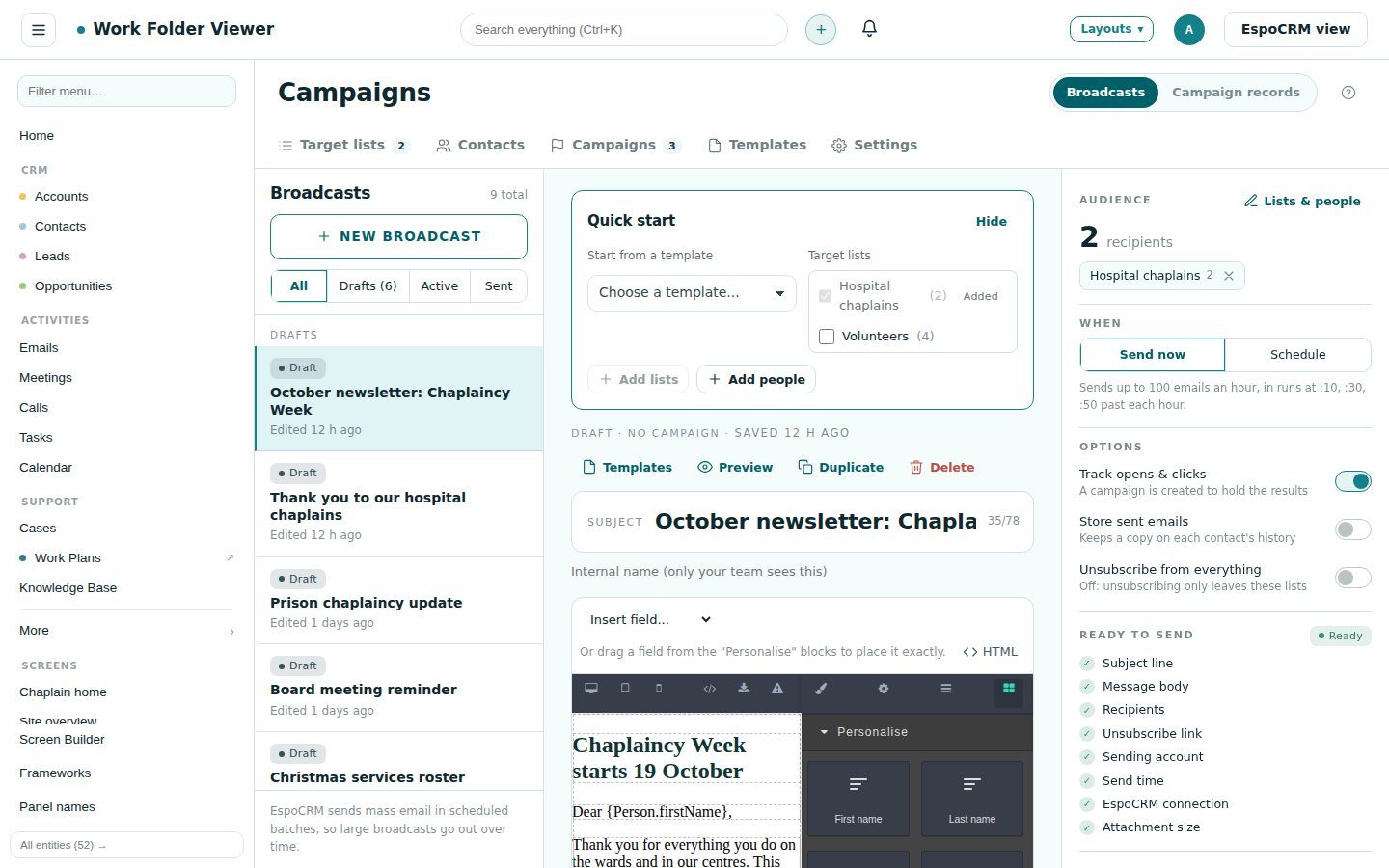Click the First name personalise block

[x=858, y=799]
